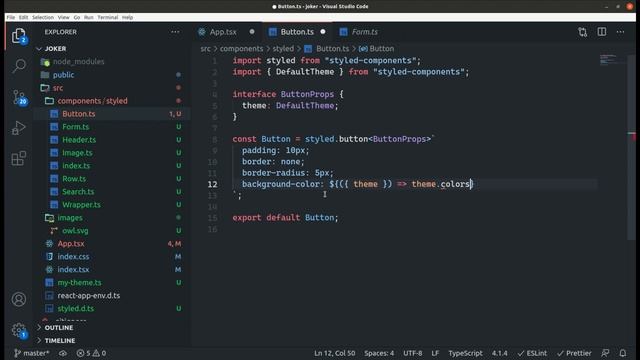Open the Run menu
This screenshot has width=640, height=360.
tap(89, 17)
